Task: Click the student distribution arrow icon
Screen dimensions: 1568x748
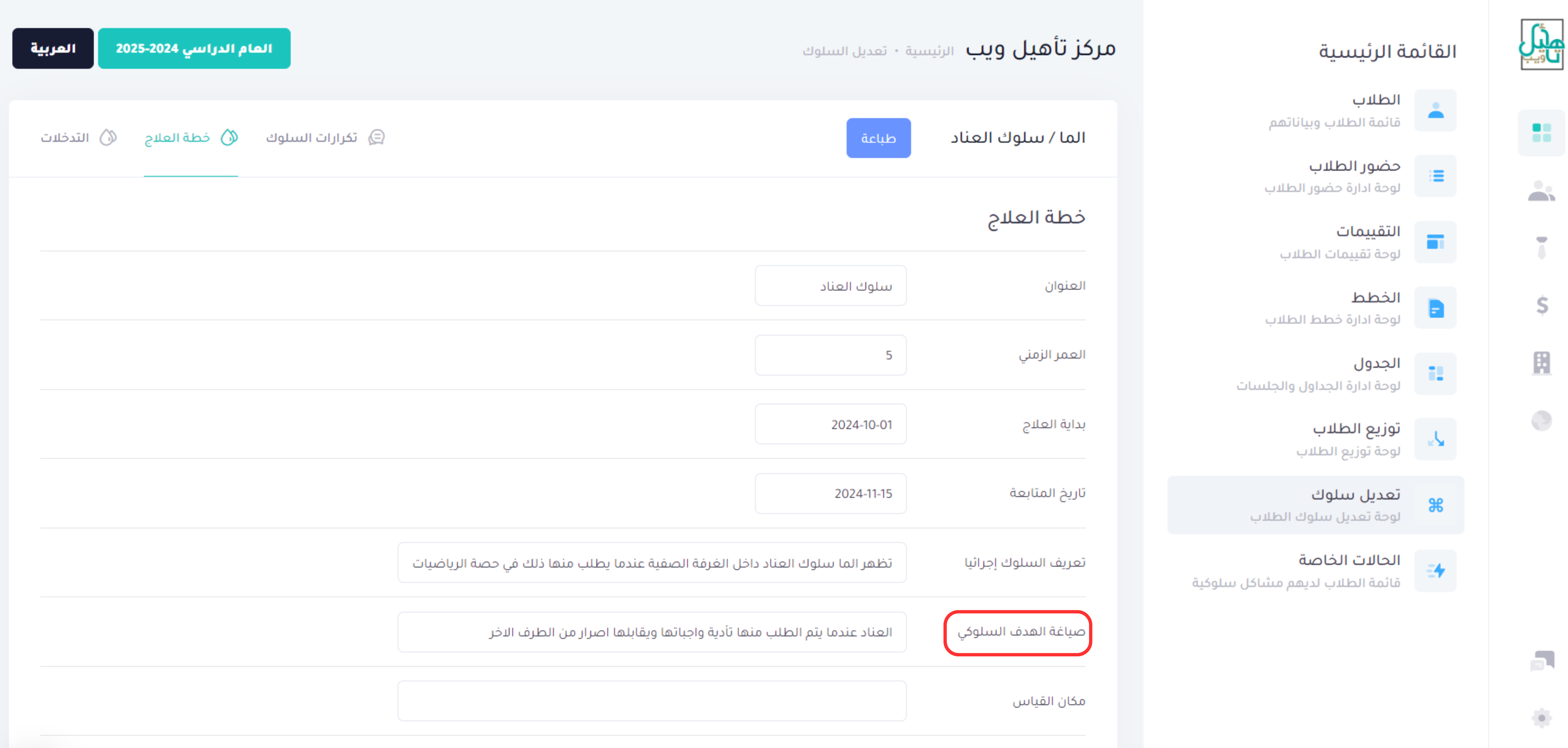Action: [1435, 439]
